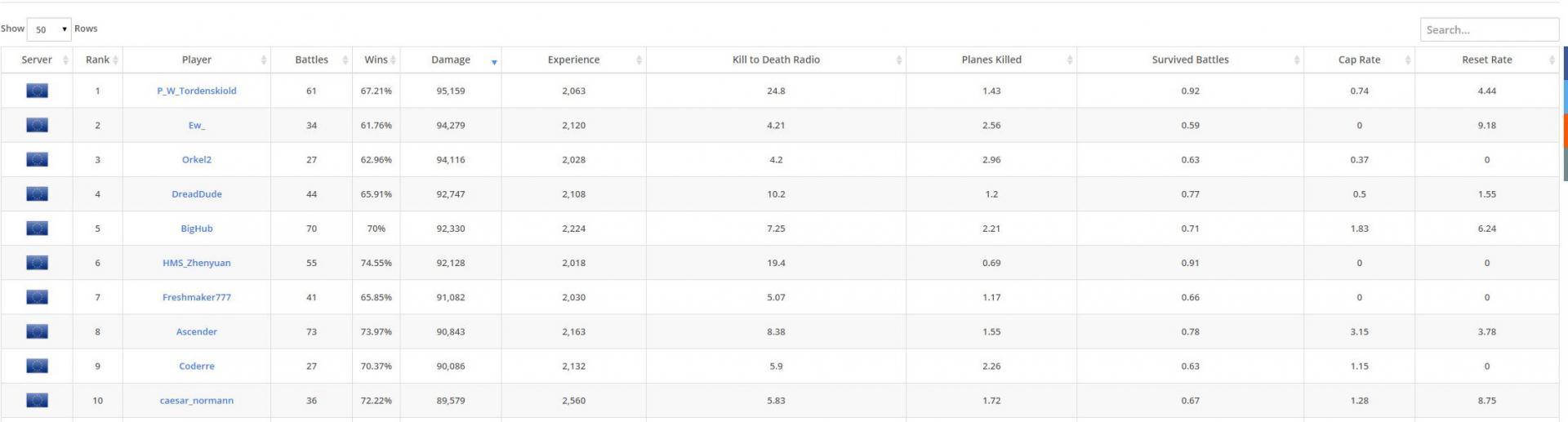Open player profile HMS_Zhenyuan
This screenshot has width=1568, height=422.
click(x=197, y=263)
